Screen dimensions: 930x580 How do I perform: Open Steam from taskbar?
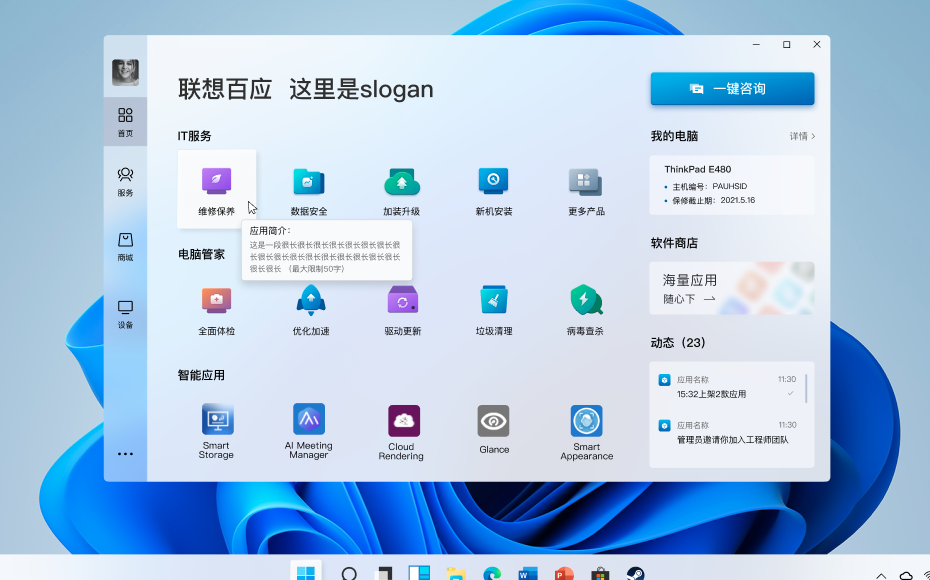tap(635, 573)
